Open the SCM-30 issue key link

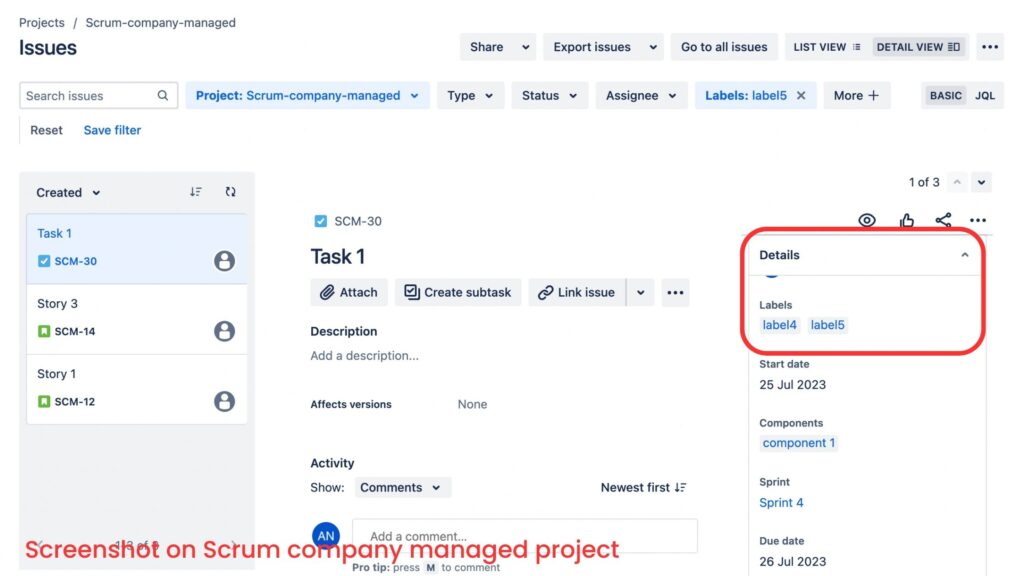(358, 221)
